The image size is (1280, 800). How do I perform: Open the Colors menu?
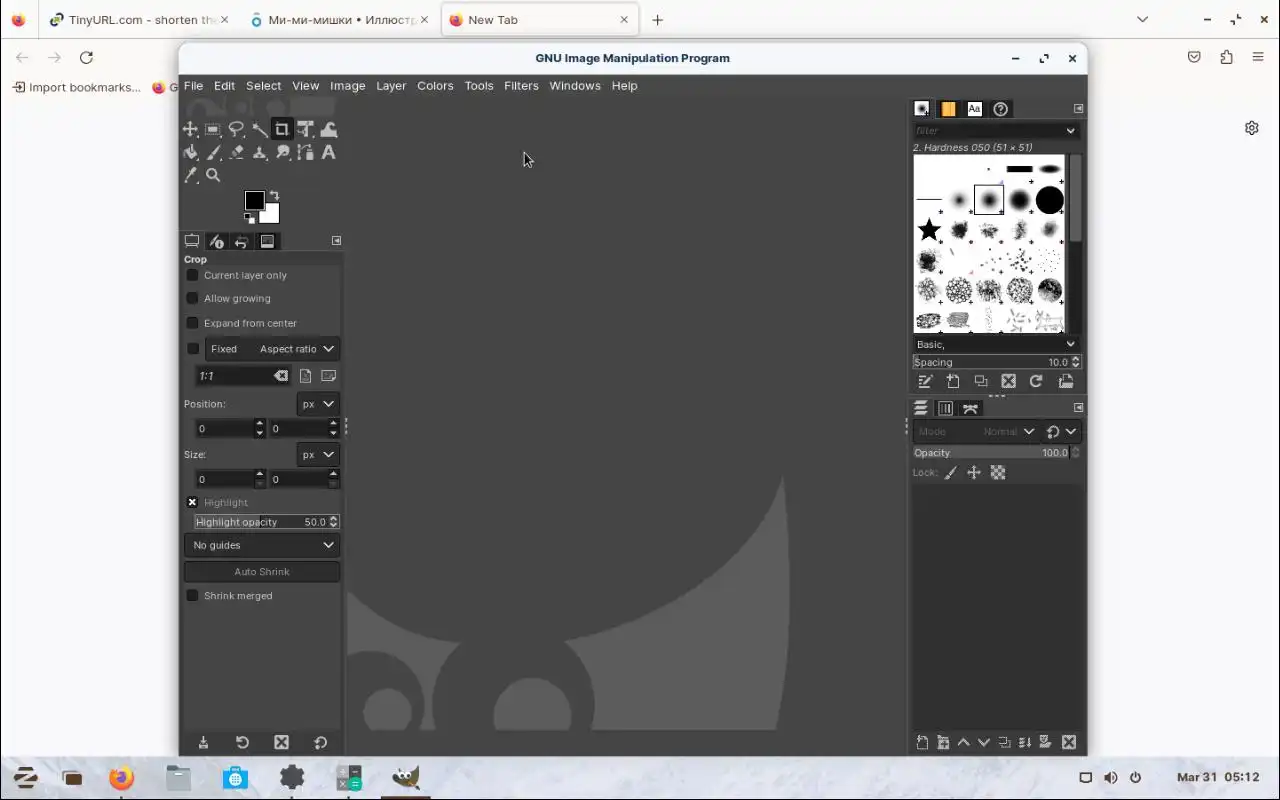click(x=435, y=86)
